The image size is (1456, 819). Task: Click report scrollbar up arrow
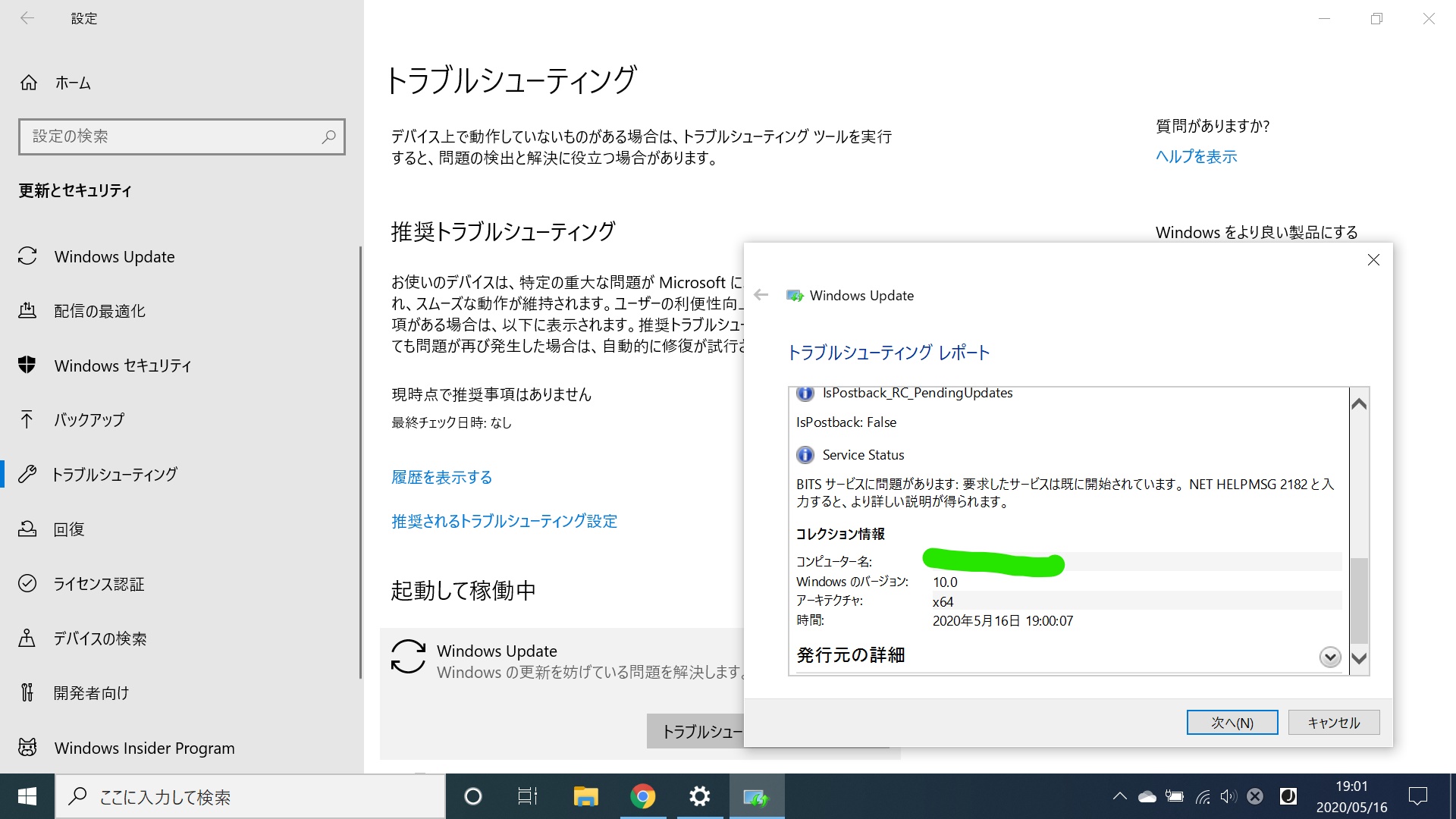[x=1359, y=404]
